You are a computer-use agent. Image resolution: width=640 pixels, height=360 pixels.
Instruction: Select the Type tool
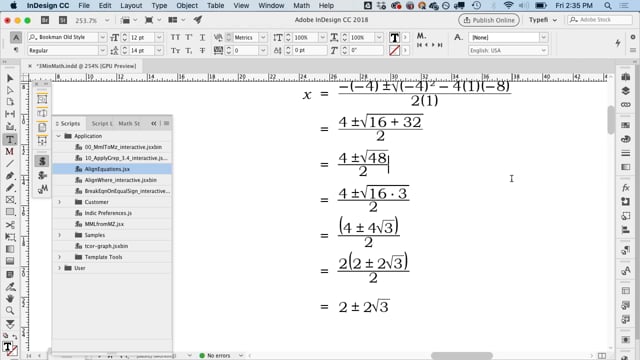10,139
